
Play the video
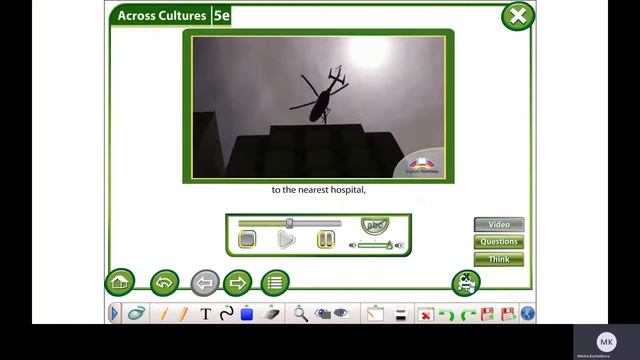click(x=286, y=239)
